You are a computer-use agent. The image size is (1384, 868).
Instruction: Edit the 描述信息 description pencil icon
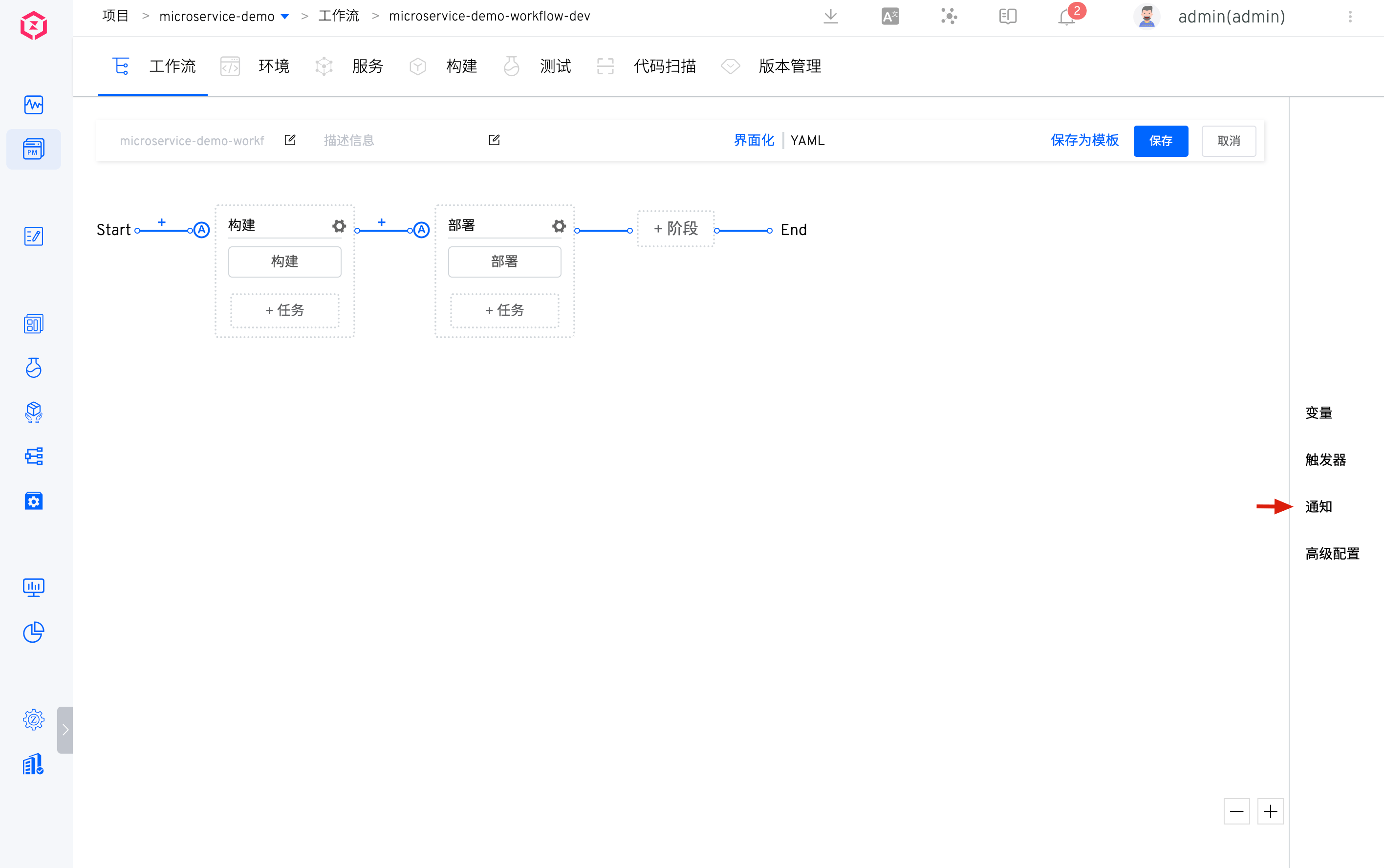click(494, 140)
